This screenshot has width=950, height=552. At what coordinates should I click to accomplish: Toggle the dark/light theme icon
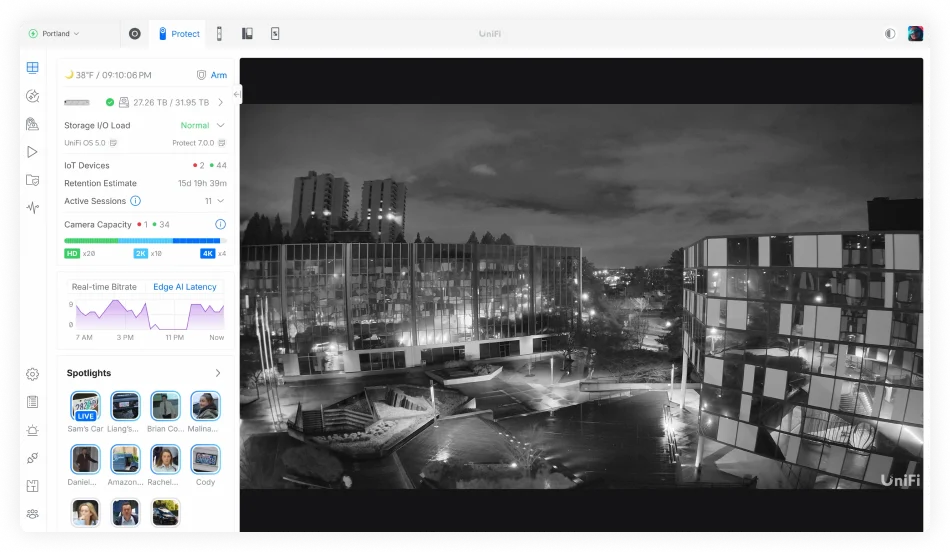[889, 34]
